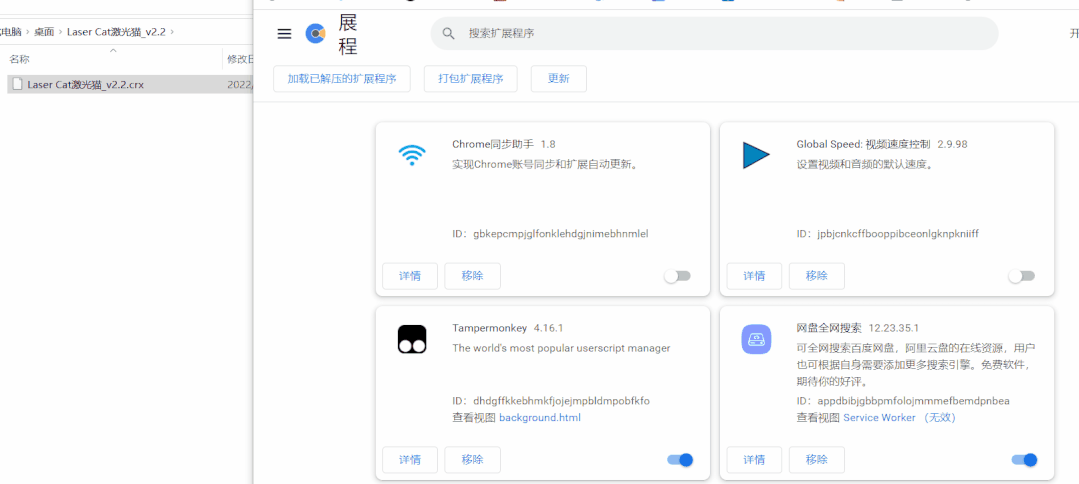Screen dimensions: 1079x484
Task: Click 桌面 breadcrumb in Explorer address bar
Action: pos(44,32)
